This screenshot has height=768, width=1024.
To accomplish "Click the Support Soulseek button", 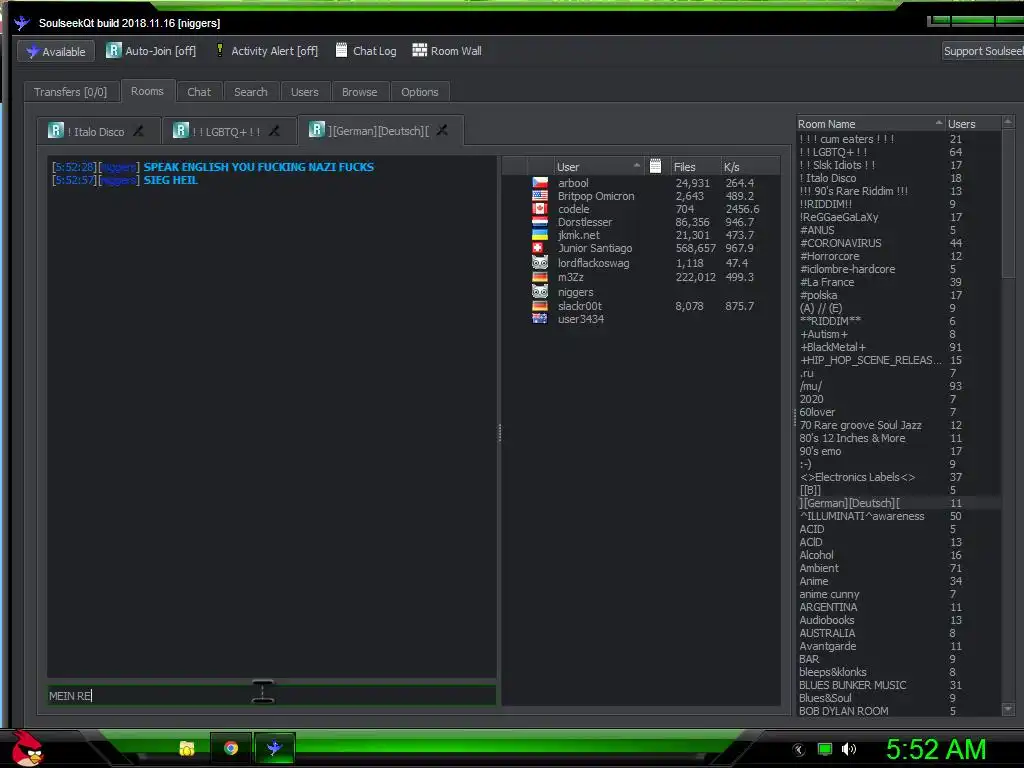I will (x=983, y=51).
